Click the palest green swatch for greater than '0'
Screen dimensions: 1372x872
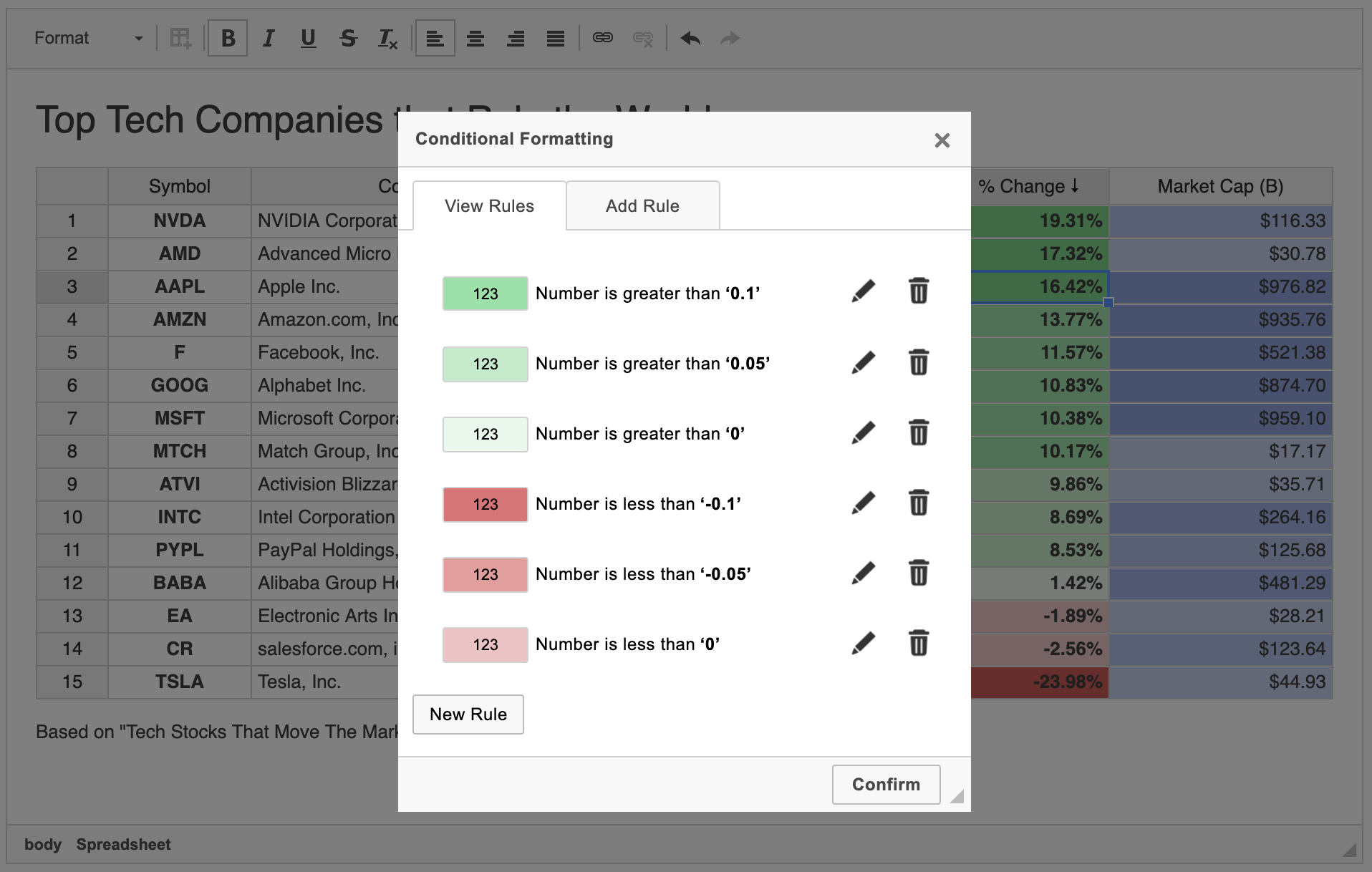pyautogui.click(x=485, y=434)
